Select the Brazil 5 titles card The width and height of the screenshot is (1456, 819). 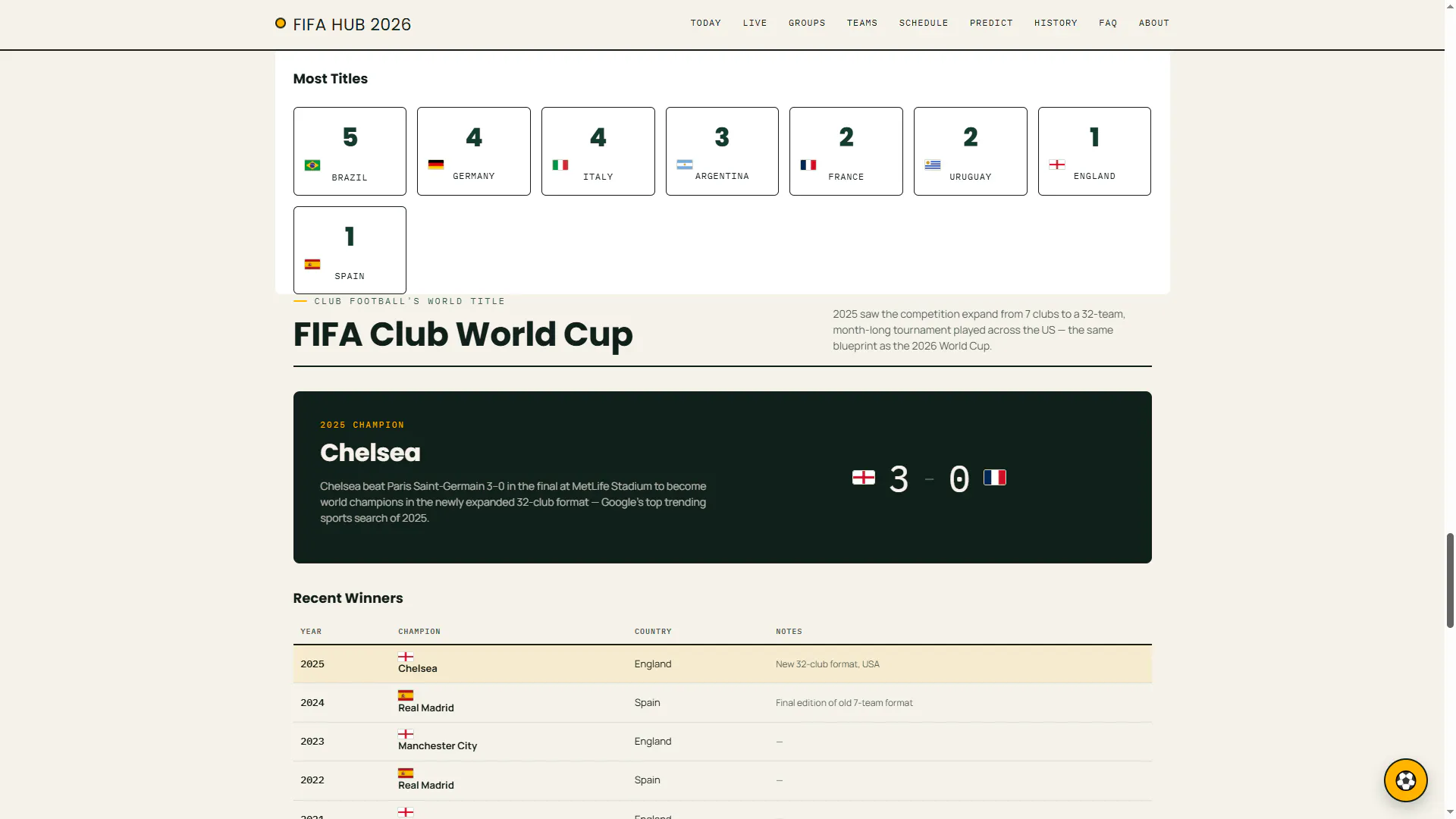click(350, 151)
